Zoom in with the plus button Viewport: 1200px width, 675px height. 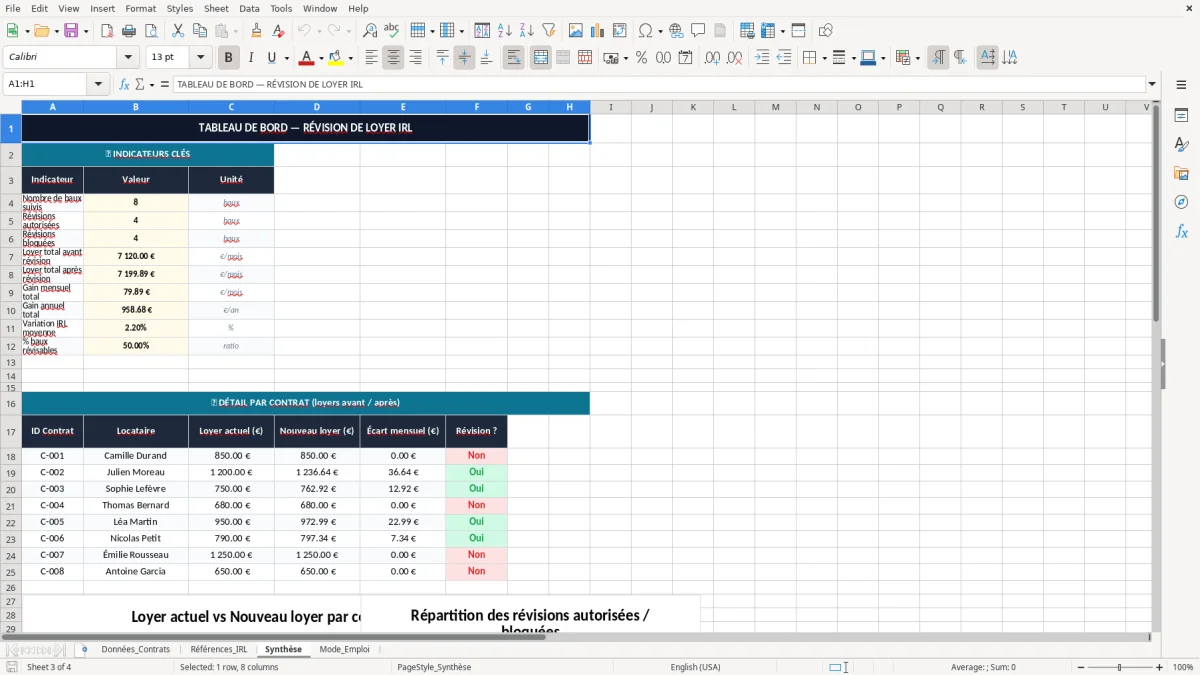1160,667
